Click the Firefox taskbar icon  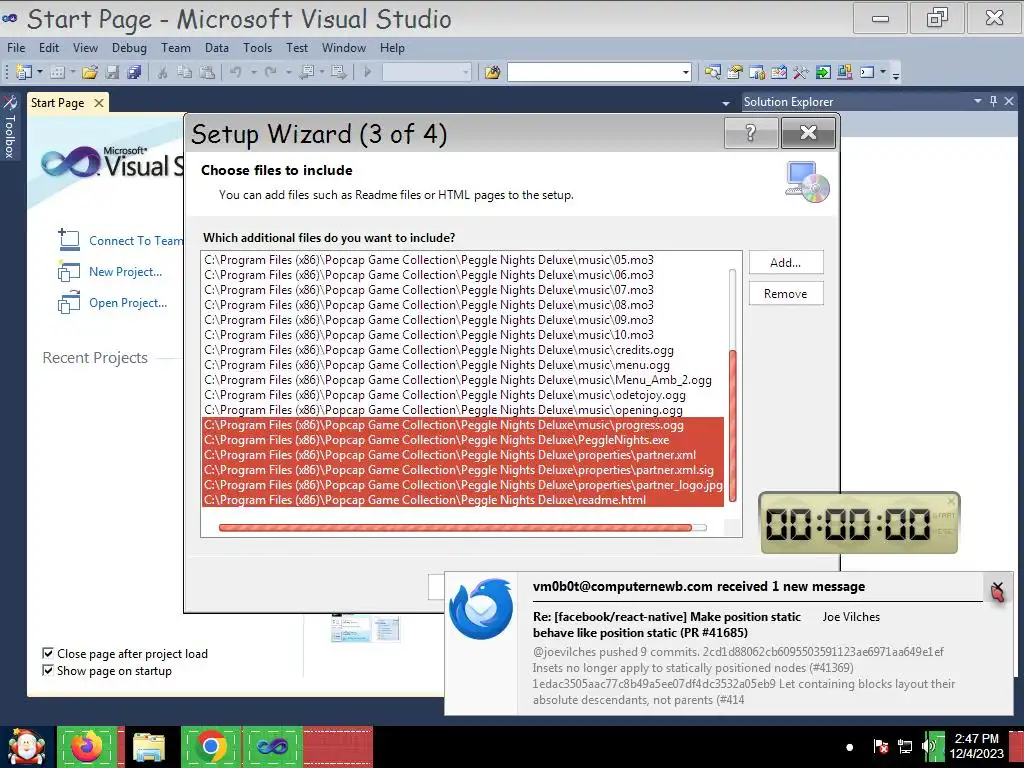pyautogui.click(x=86, y=746)
